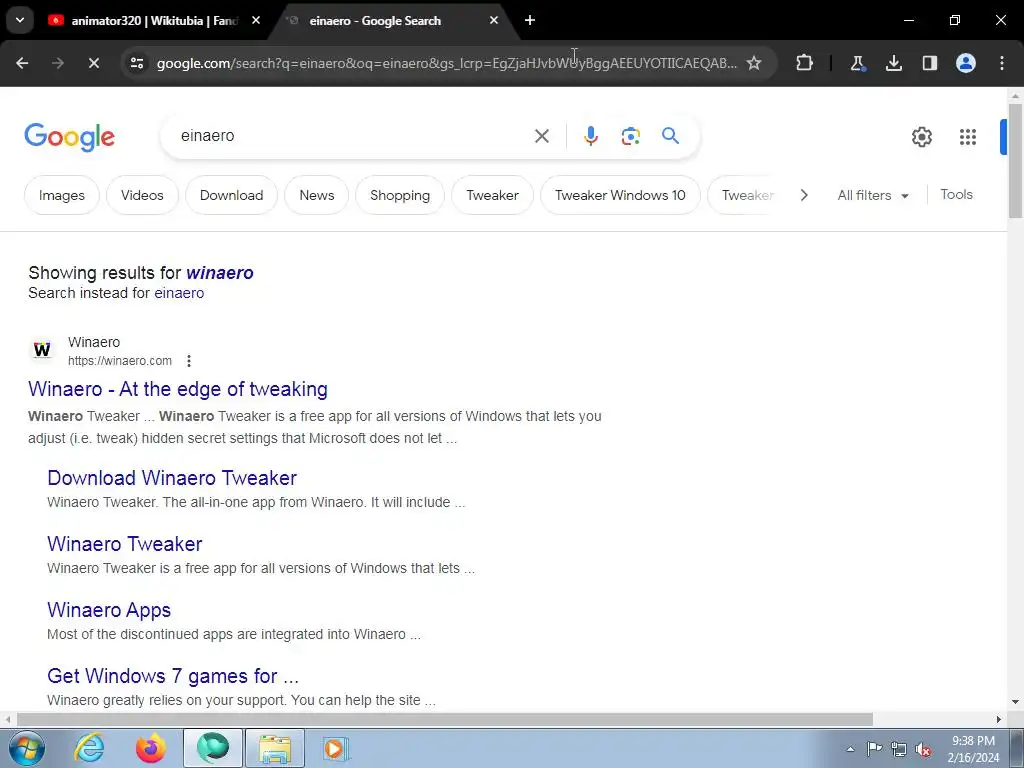1024x768 pixels.
Task: Click the scroll down arrow
Action: click(1016, 702)
